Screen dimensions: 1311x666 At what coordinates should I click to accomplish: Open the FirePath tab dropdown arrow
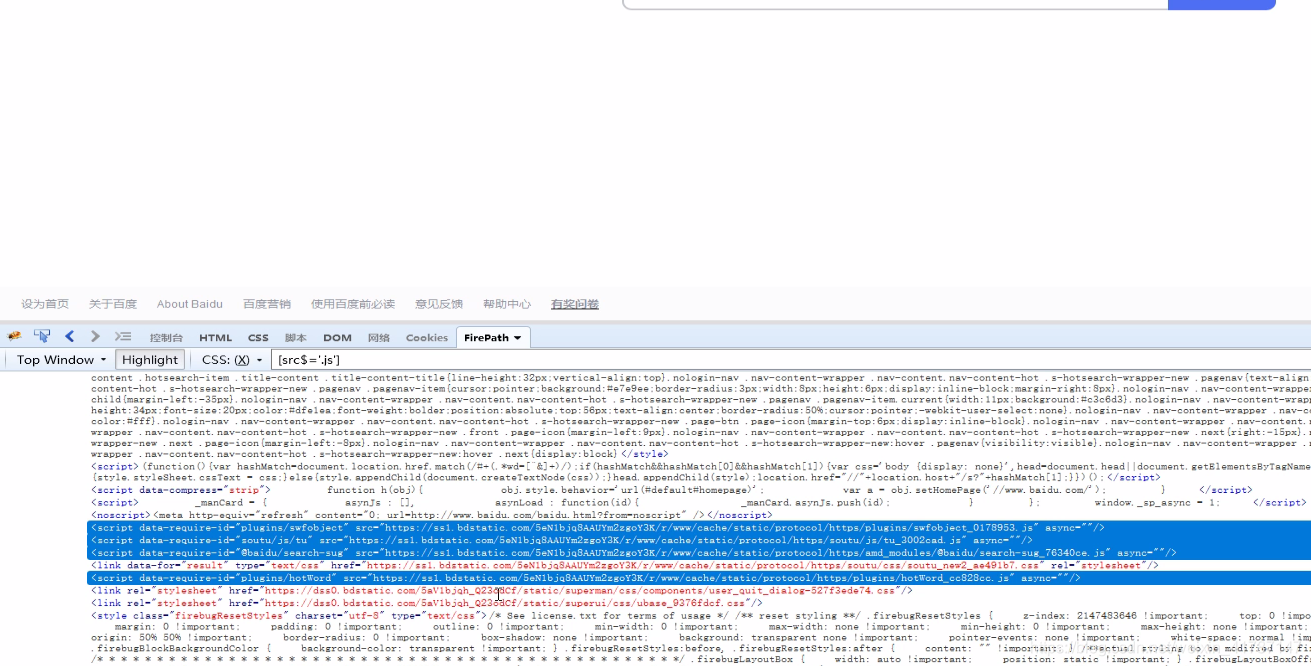coord(517,338)
